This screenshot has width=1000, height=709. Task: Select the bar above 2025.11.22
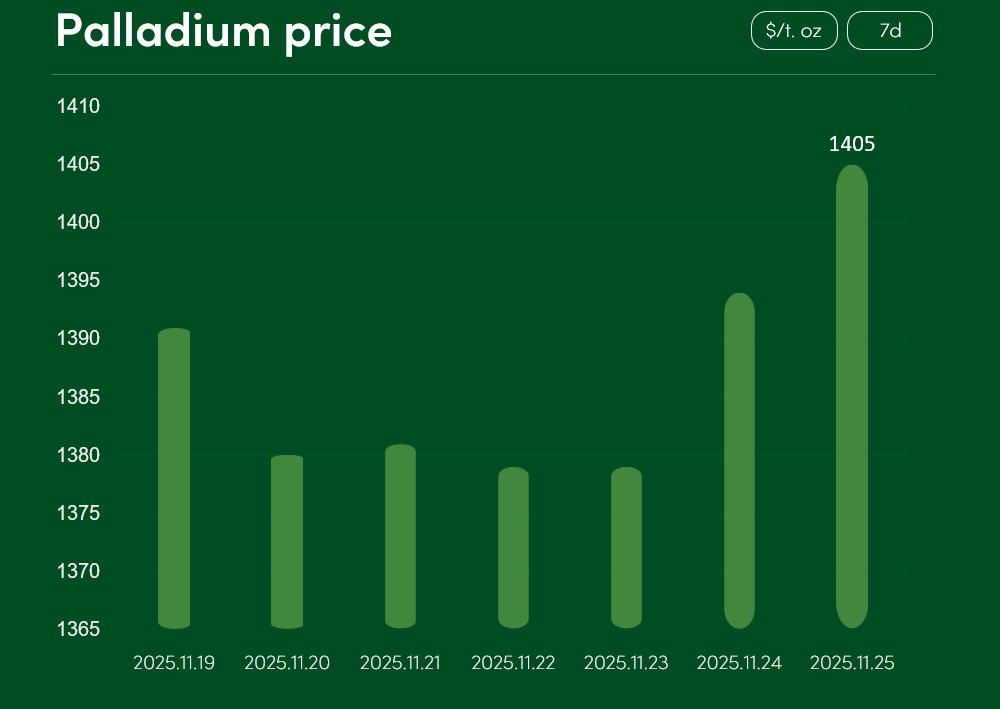pyautogui.click(x=513, y=548)
